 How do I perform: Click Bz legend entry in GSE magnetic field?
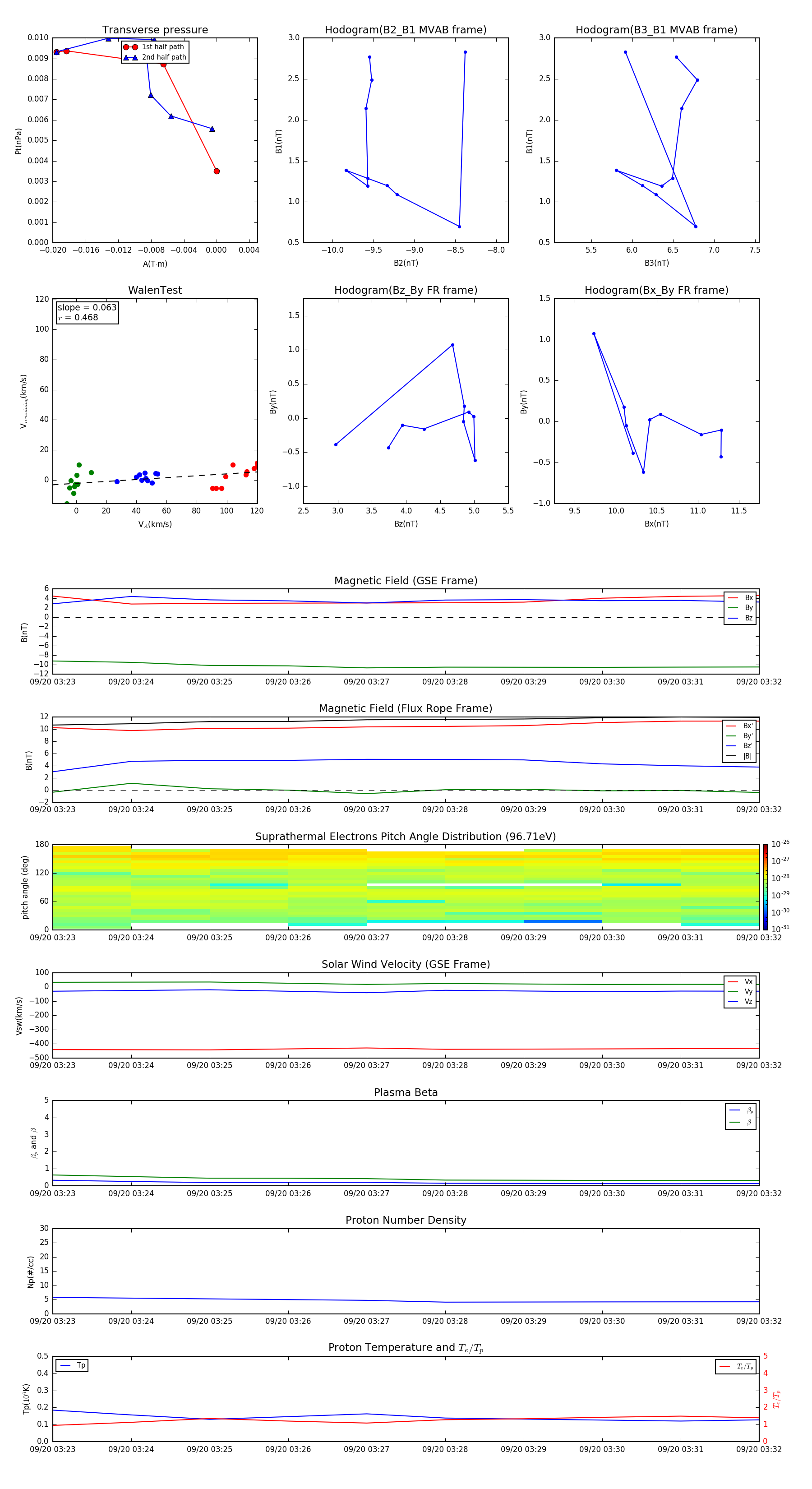tap(740, 618)
